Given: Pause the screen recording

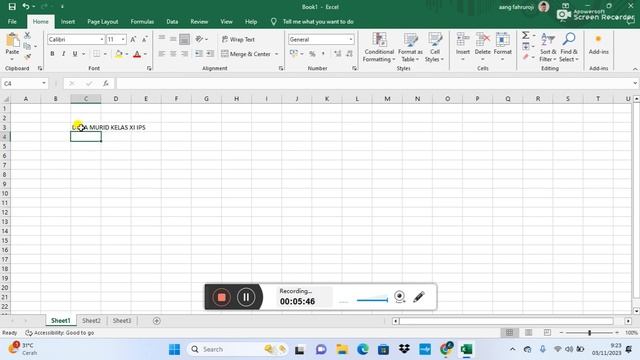Looking at the screenshot, I should coord(246,297).
